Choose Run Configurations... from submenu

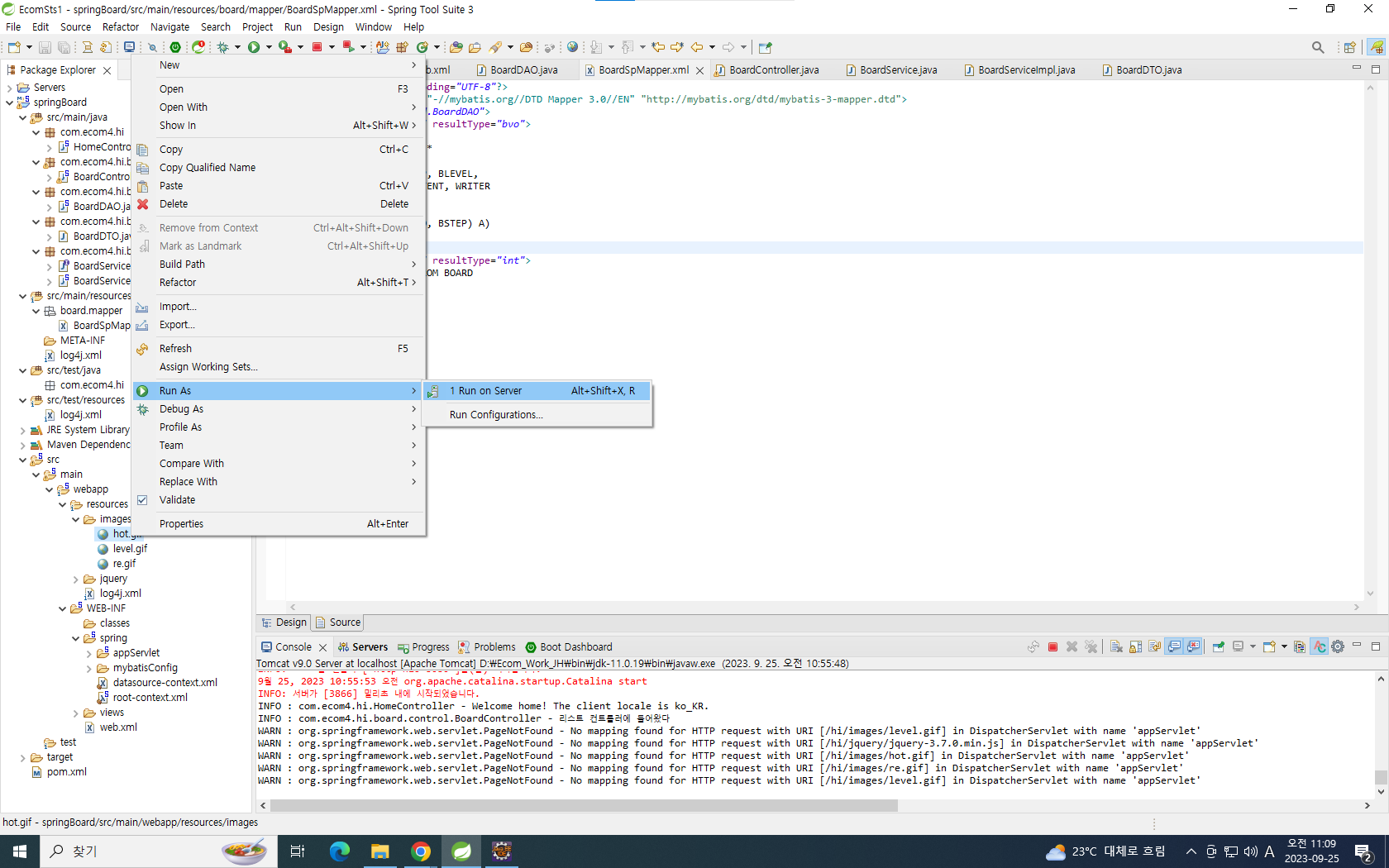click(537, 415)
